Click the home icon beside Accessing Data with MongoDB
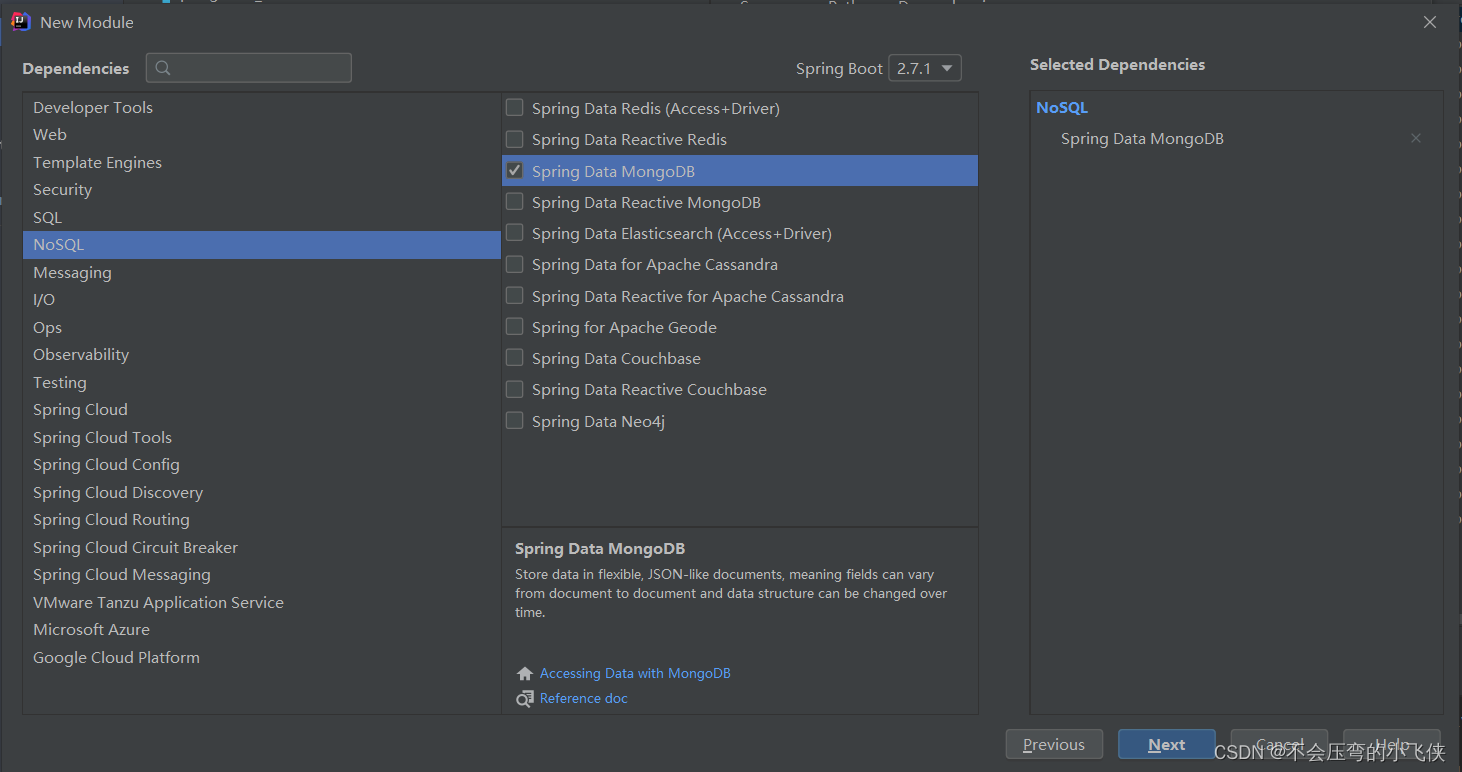This screenshot has width=1462, height=772. [x=525, y=674]
